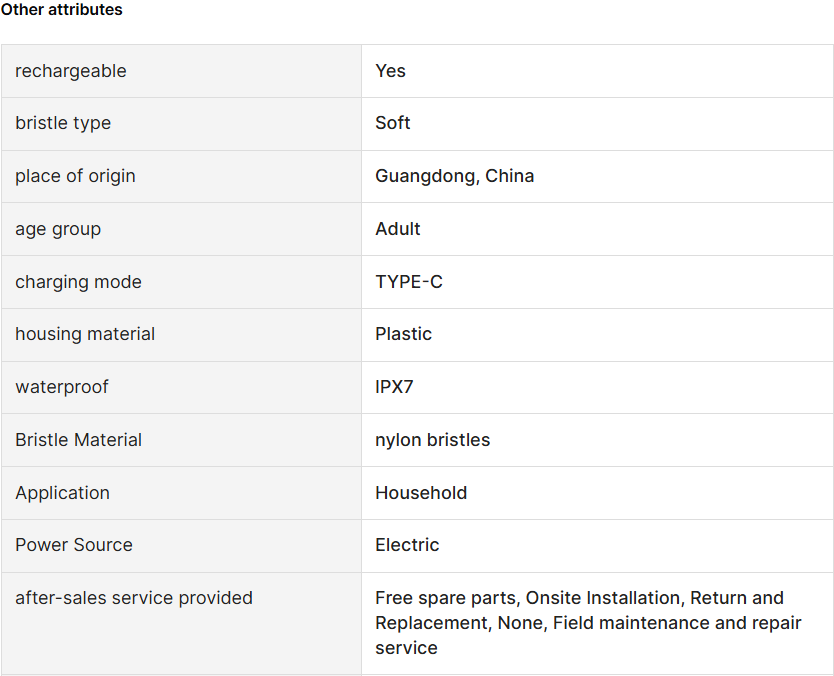Click the 'Other attributes' heading
The image size is (834, 676).
coord(61,10)
